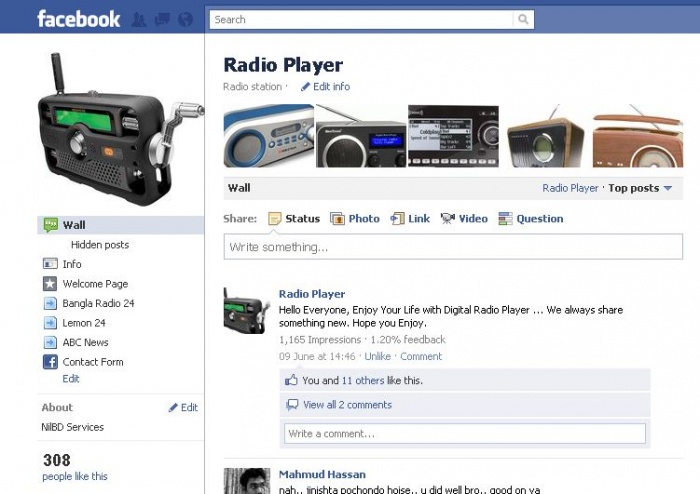Click the Photo share icon
700x494 pixels.
(337, 219)
